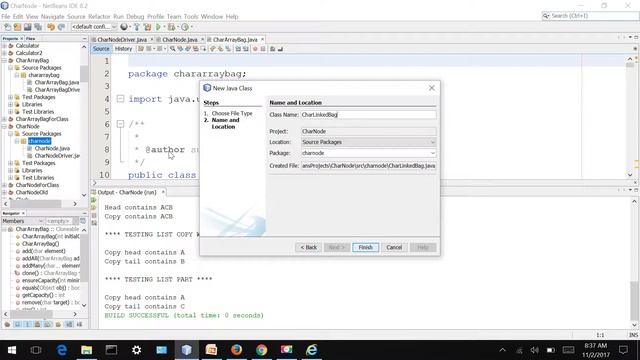Open the Run dropdown arrow in toolbar
This screenshot has width=640, height=360.
[164, 27]
